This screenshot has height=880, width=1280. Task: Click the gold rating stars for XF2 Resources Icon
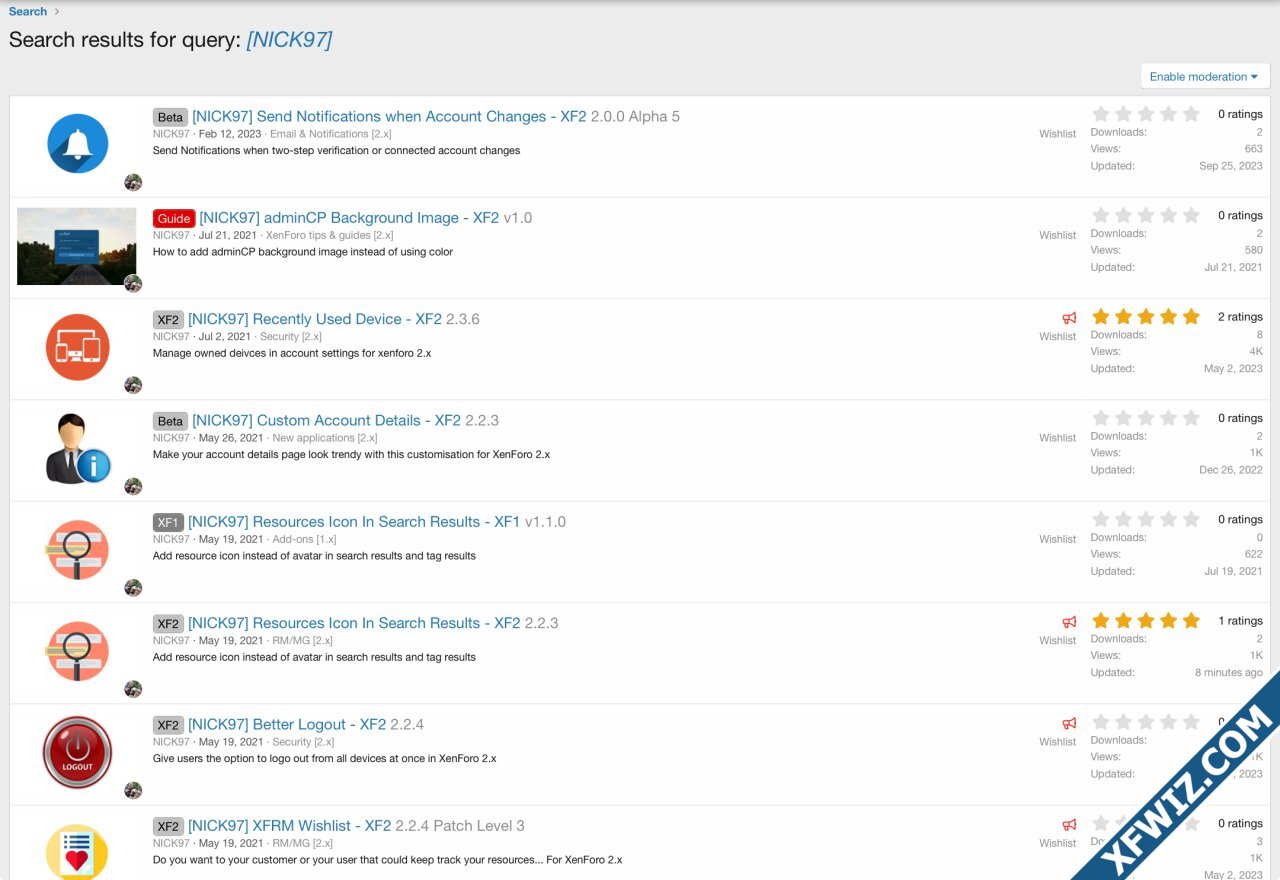point(1145,621)
